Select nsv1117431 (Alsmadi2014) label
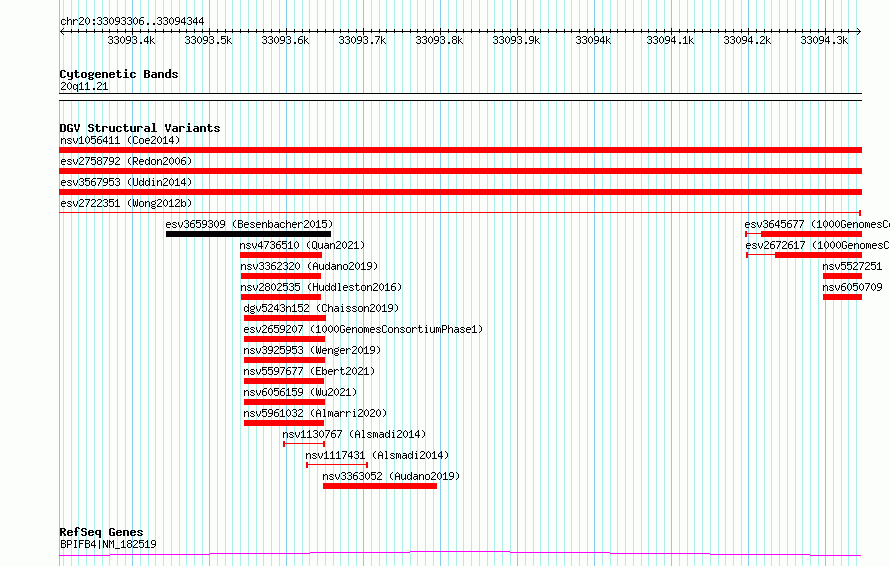The image size is (890, 566). pyautogui.click(x=377, y=455)
